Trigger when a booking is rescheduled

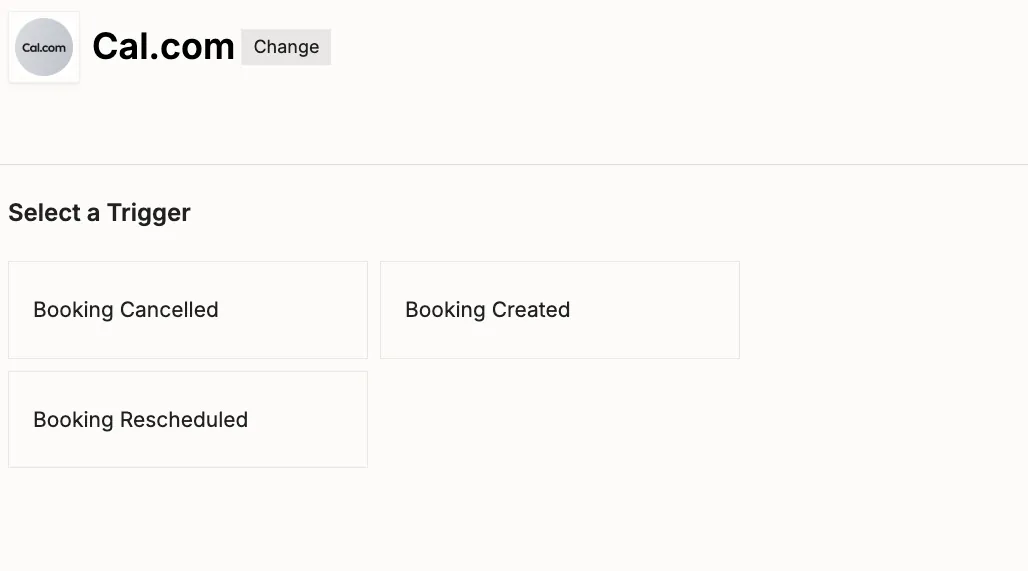tap(188, 420)
